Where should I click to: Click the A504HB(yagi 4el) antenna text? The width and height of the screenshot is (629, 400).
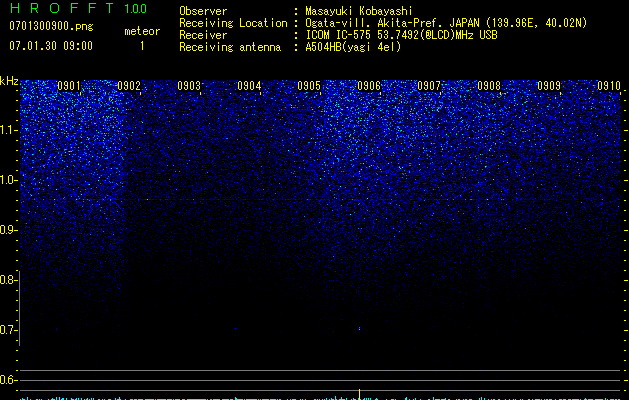(x=353, y=47)
